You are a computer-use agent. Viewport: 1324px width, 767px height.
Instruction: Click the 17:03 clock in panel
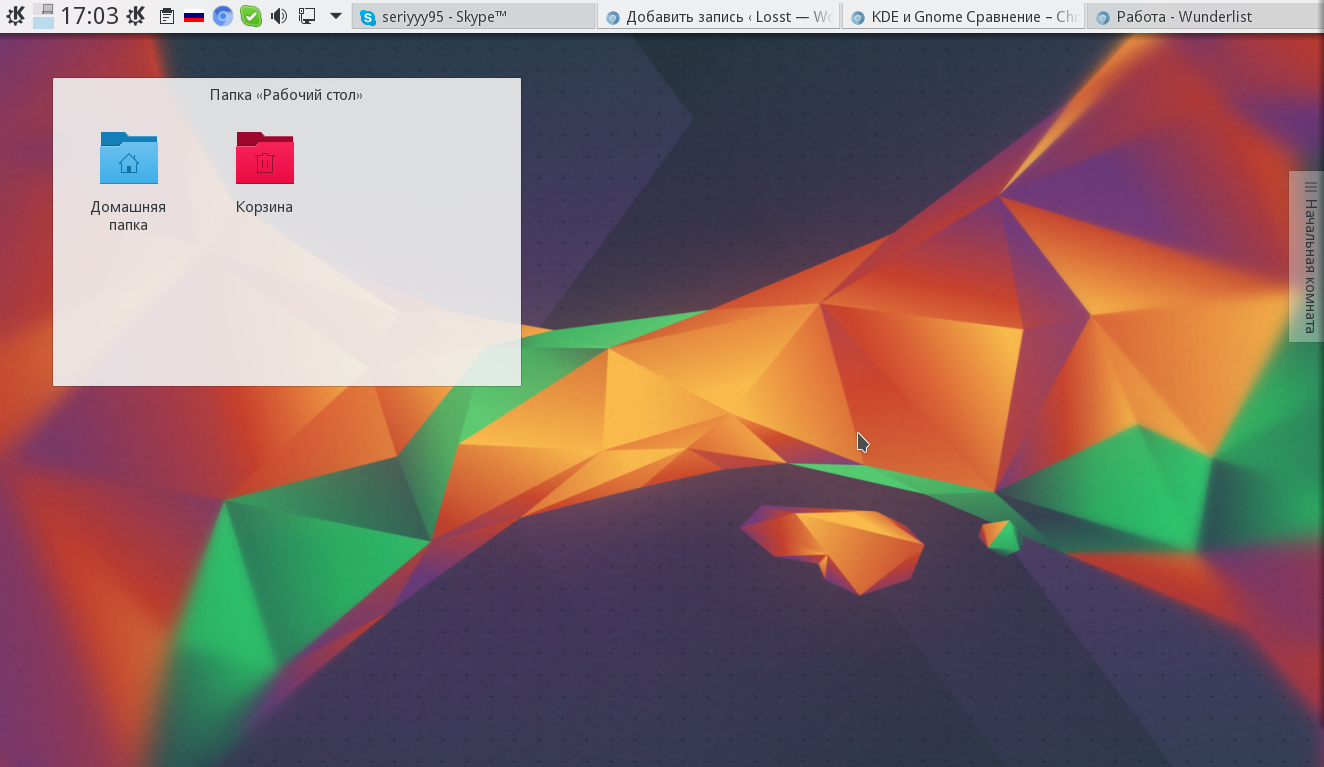(x=89, y=16)
